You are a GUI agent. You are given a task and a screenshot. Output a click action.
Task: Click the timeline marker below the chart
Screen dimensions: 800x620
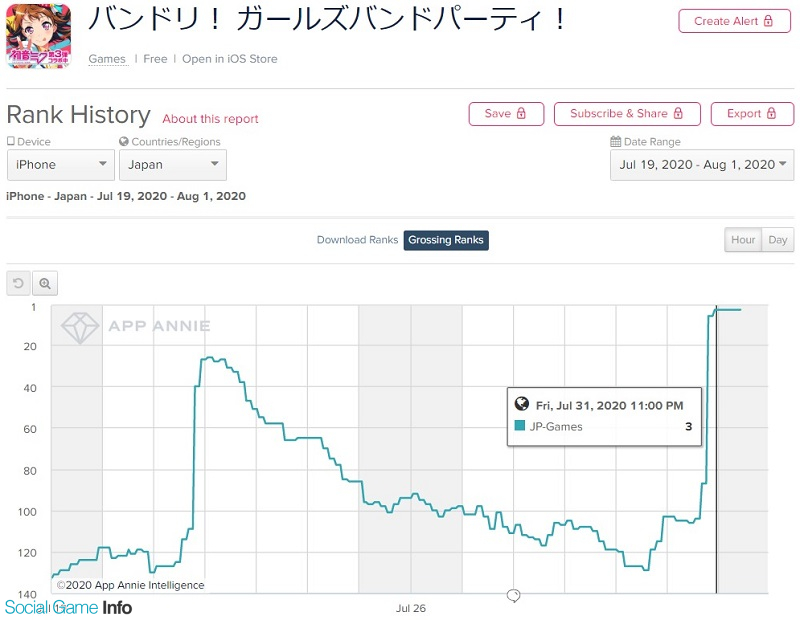click(x=513, y=596)
